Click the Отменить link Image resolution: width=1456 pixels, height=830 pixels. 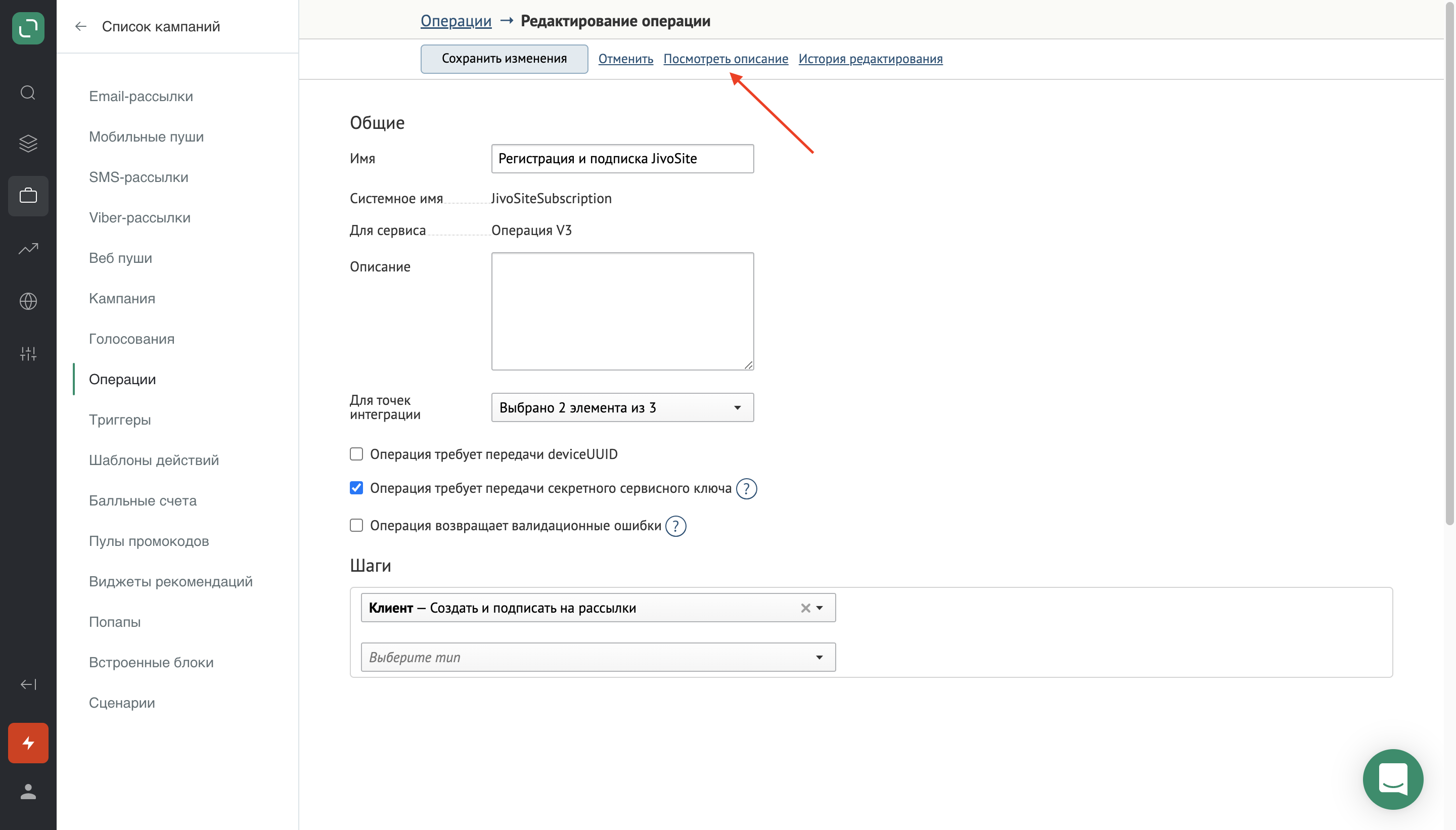click(x=625, y=59)
